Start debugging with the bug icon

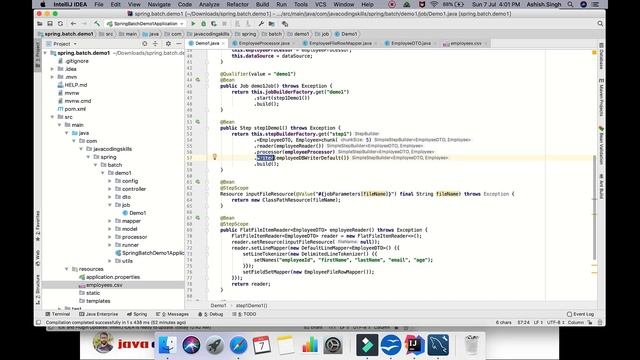pyautogui.click(x=203, y=24)
